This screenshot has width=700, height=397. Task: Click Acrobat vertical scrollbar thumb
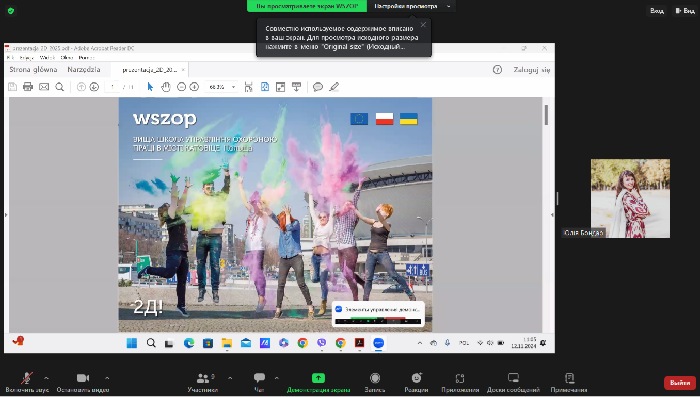(546, 115)
